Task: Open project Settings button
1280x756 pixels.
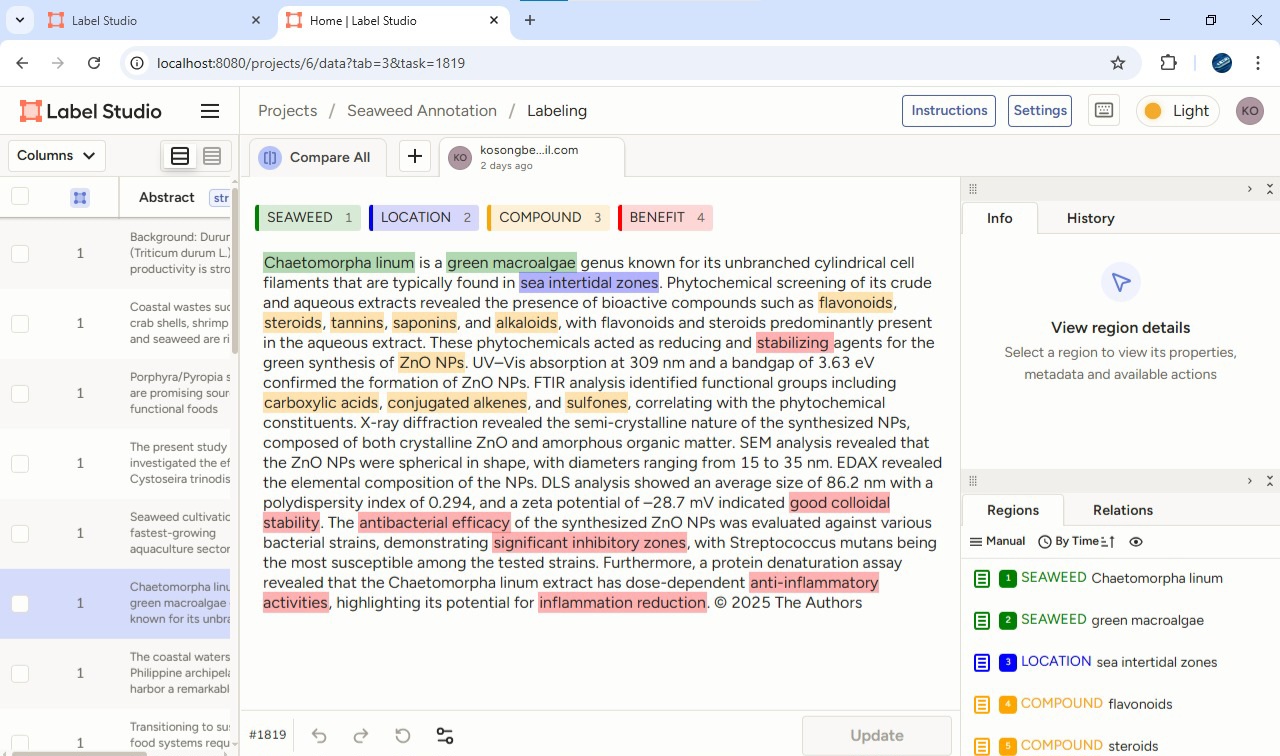Action: click(x=1040, y=111)
